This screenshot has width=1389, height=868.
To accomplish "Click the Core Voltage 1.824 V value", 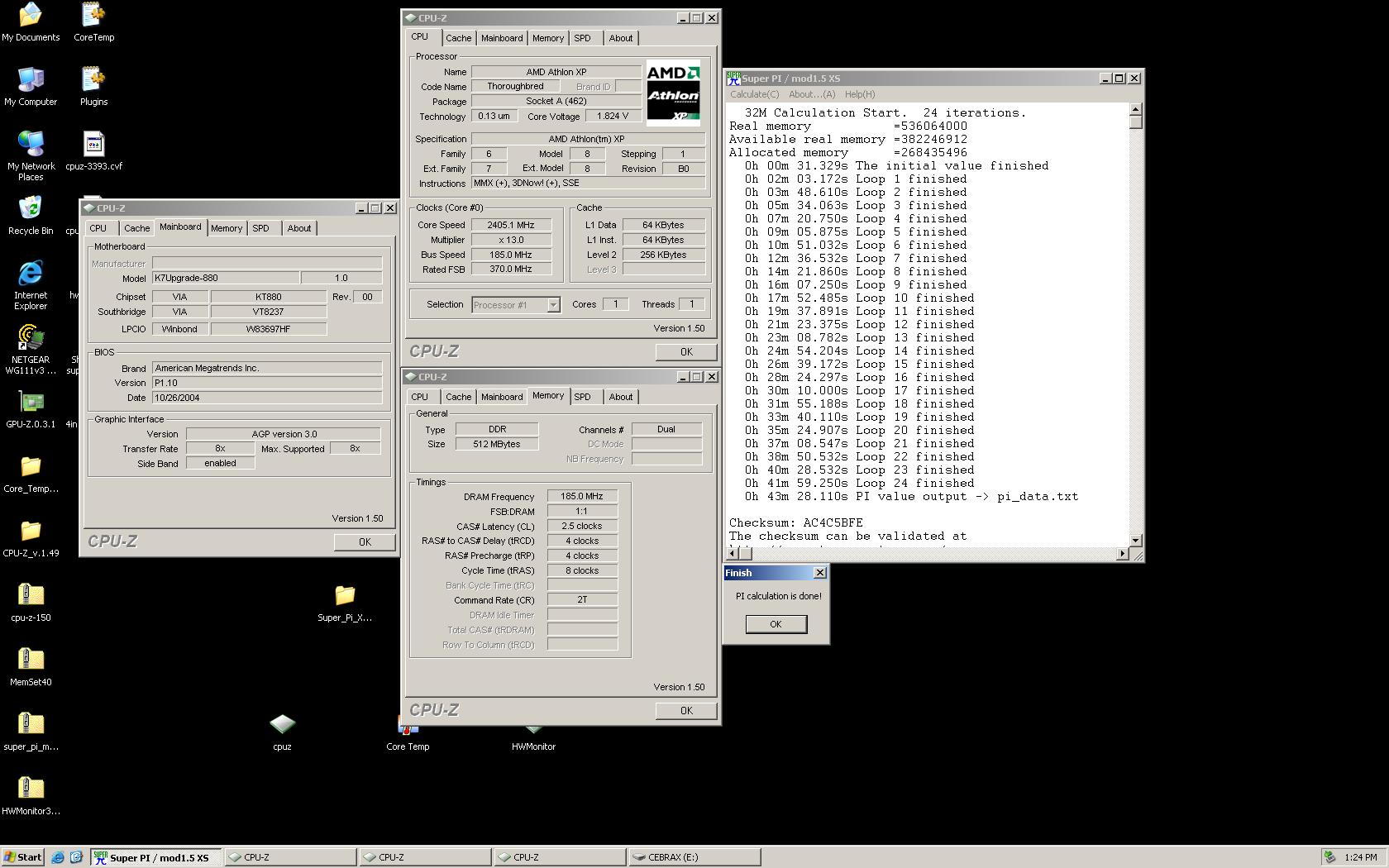I will coord(613,116).
